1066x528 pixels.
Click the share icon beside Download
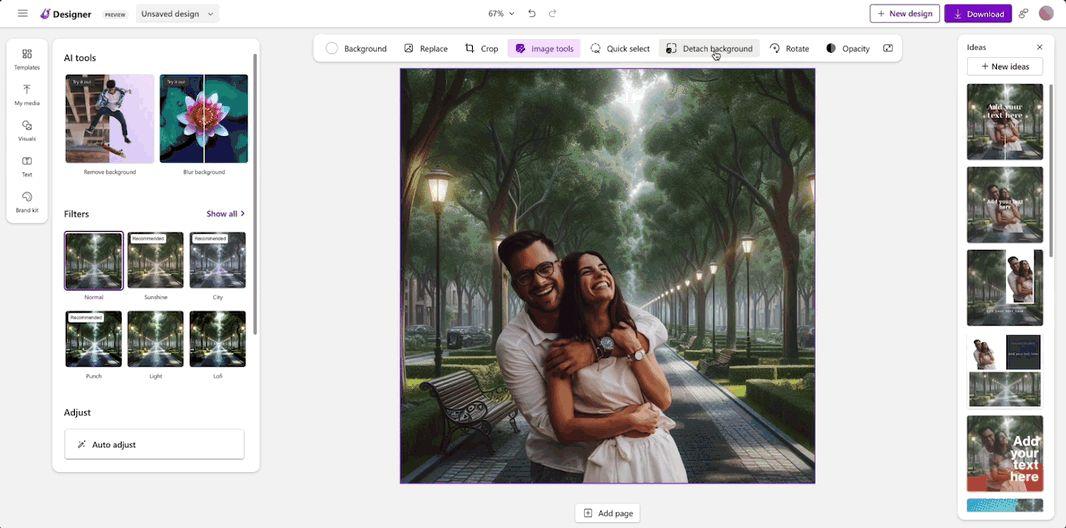pyautogui.click(x=1023, y=14)
